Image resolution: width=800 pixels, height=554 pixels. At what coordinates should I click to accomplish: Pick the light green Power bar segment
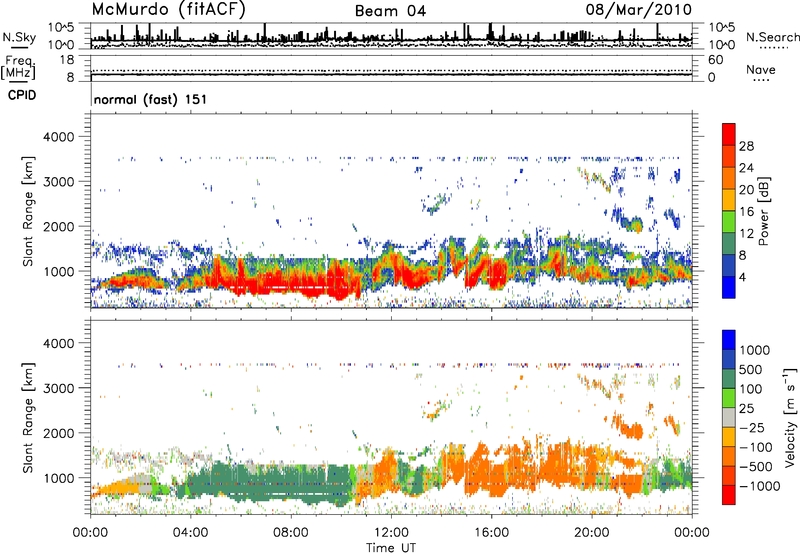729,221
